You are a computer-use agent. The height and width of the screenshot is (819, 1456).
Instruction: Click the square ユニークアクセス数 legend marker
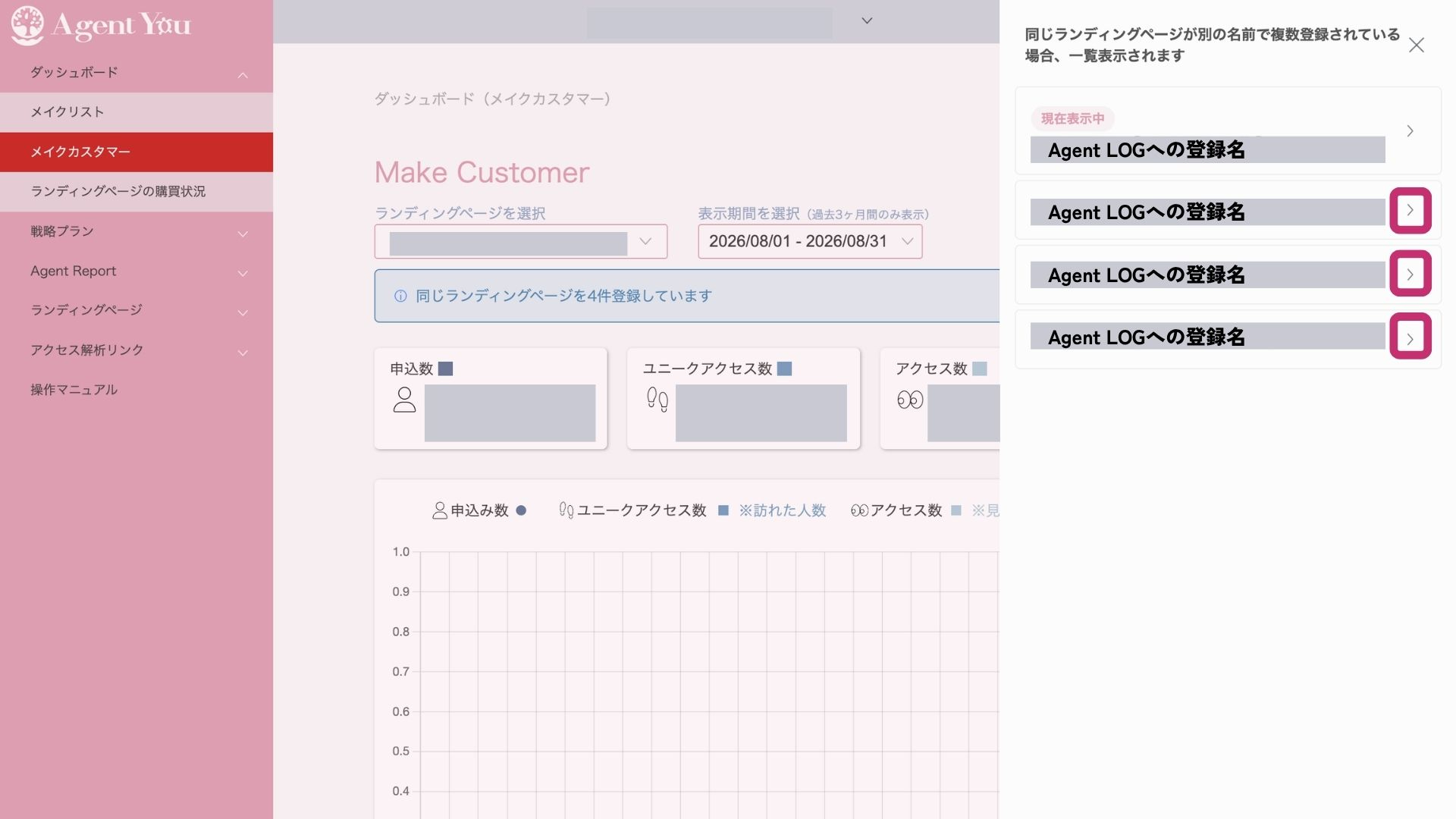click(x=723, y=510)
